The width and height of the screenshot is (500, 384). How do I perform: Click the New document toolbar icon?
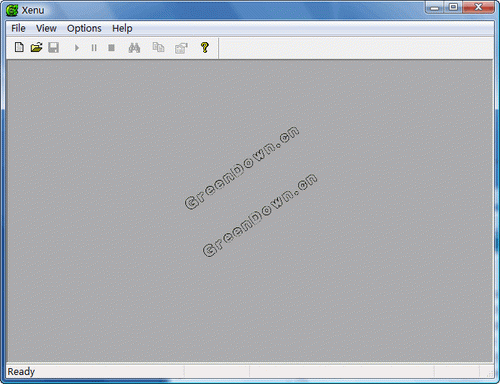click(x=19, y=48)
